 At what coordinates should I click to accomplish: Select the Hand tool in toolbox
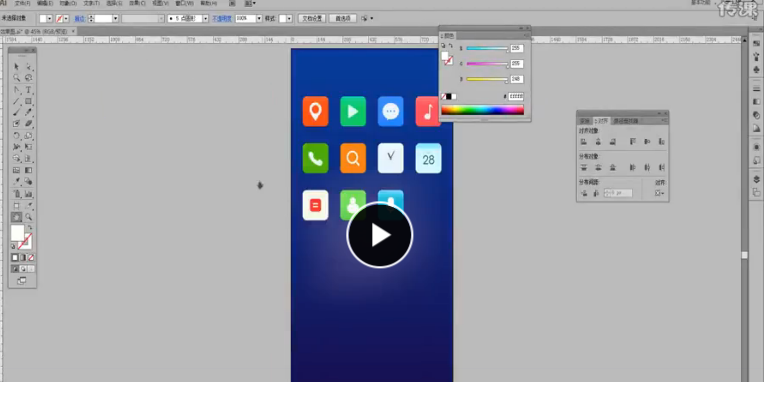coord(17,217)
